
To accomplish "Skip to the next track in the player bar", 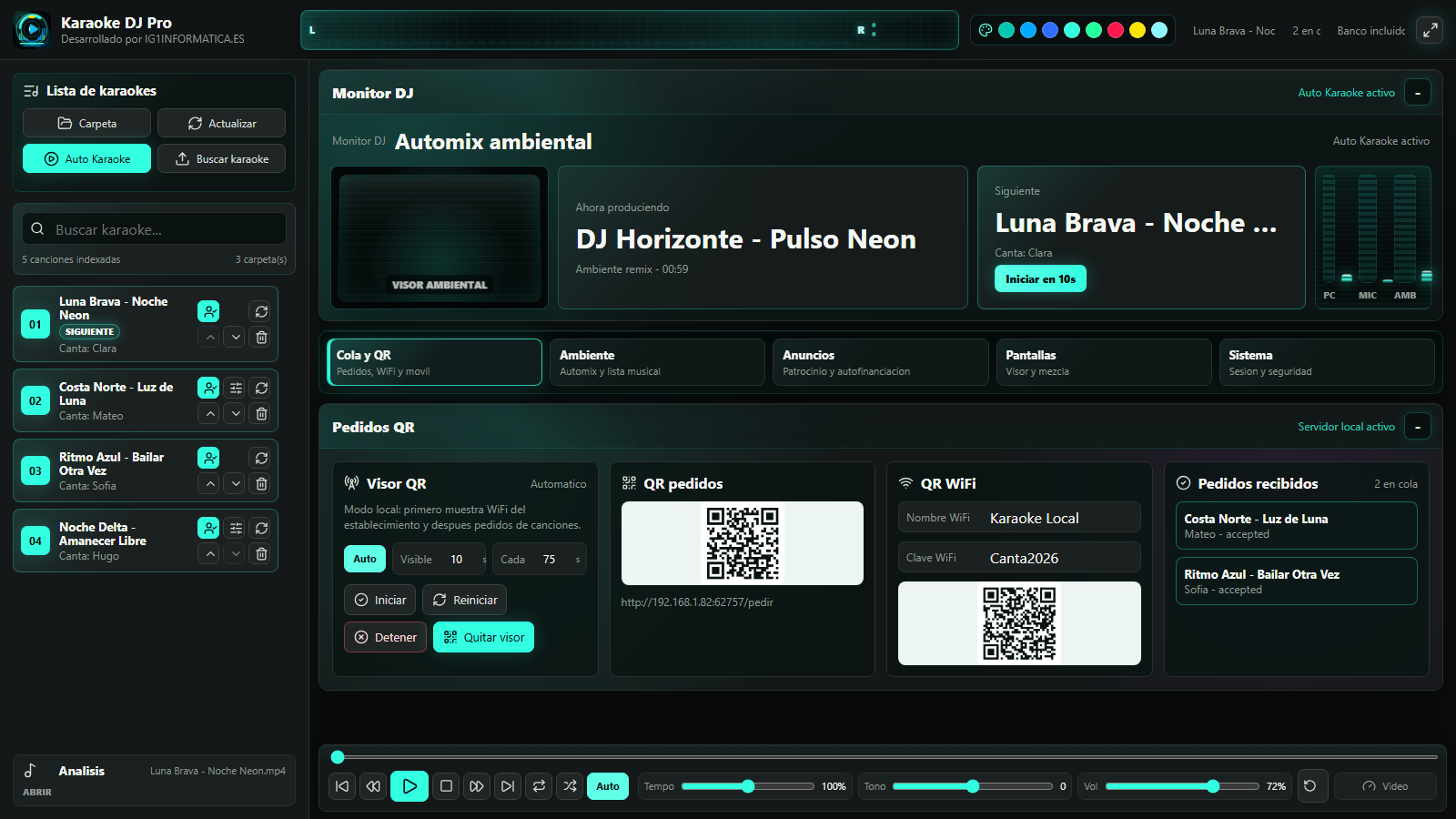I will (508, 786).
